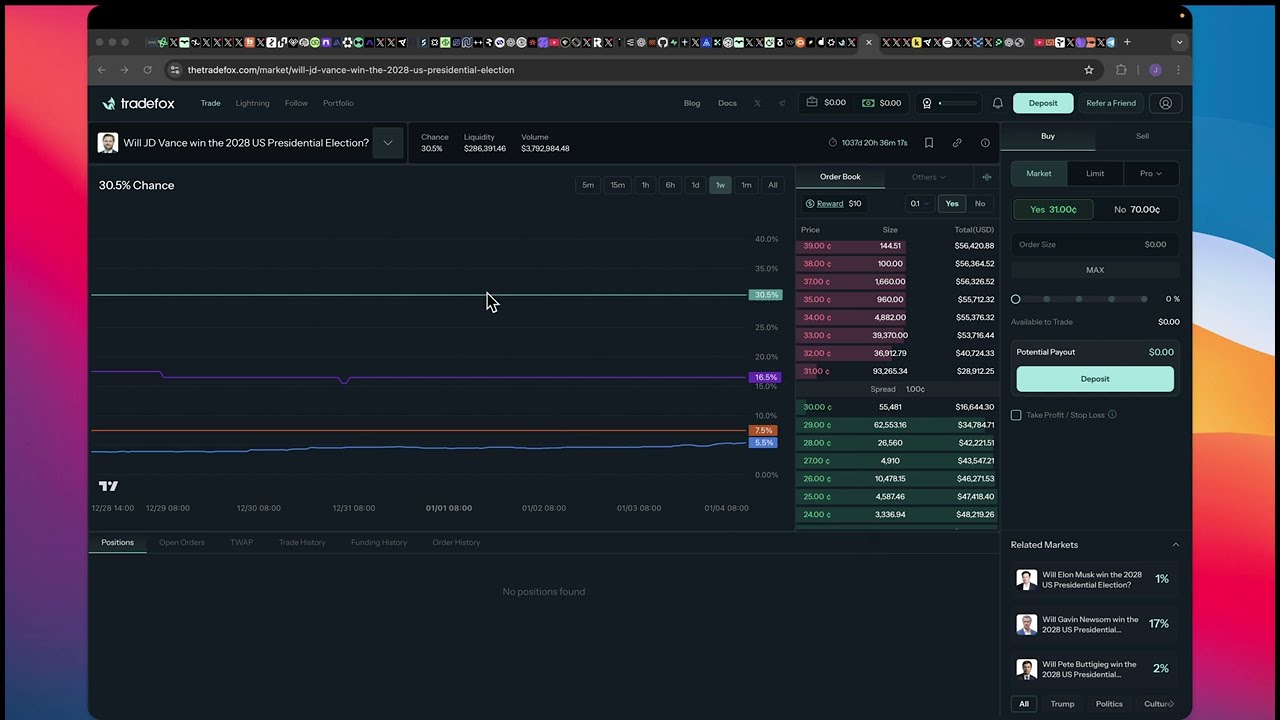Click the TradingView logo on chart
The image size is (1280, 720).
click(108, 486)
